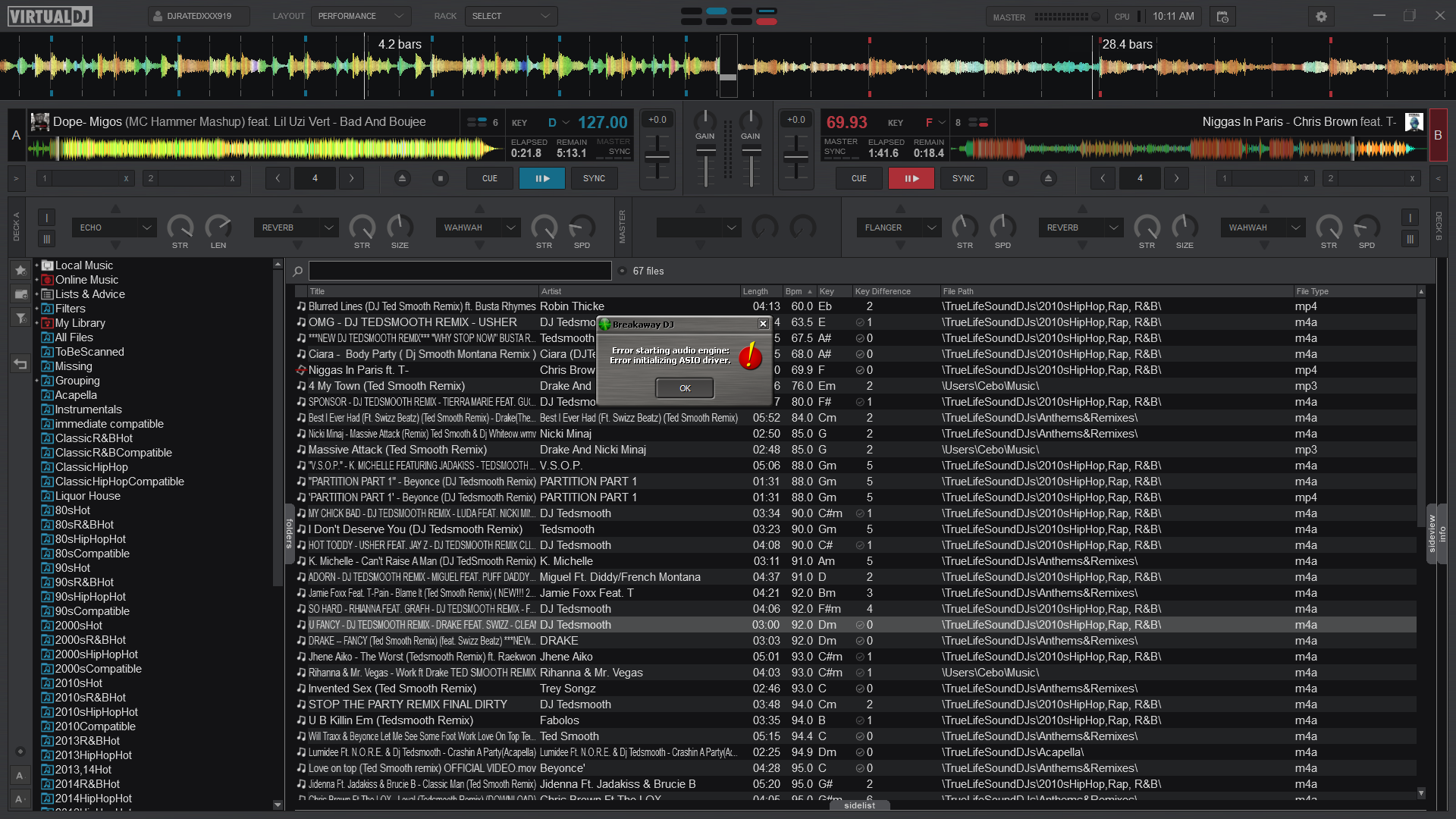Open the RACK Select dropdown
The image size is (1456, 819).
(510, 16)
